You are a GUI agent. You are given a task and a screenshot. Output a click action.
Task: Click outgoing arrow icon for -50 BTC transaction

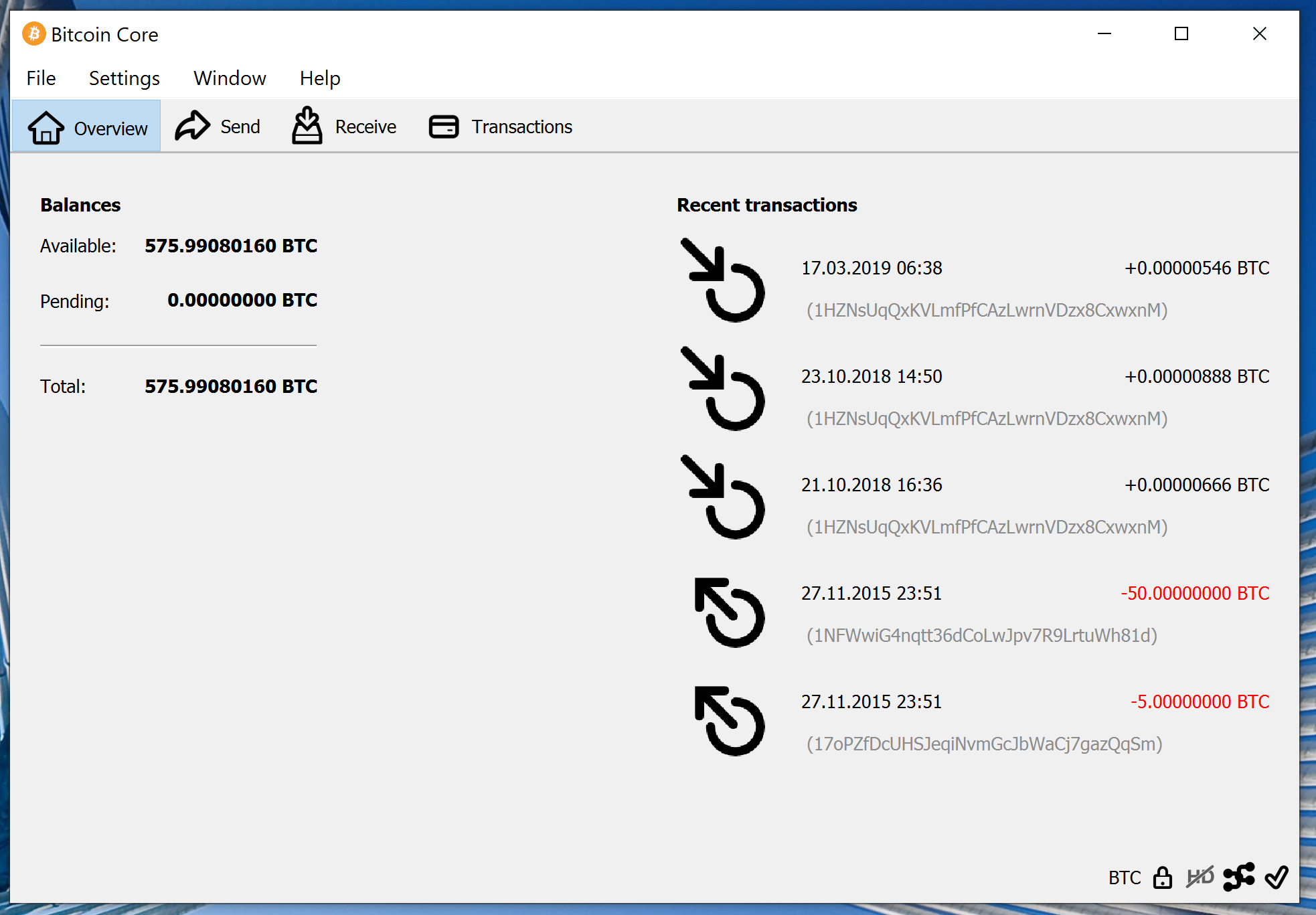728,612
